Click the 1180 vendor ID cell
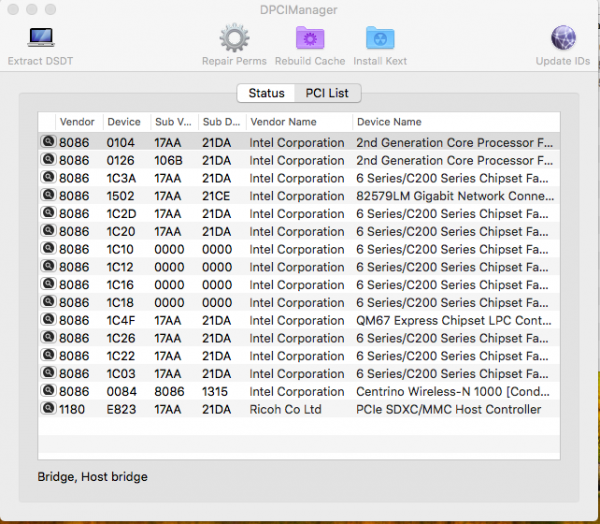The width and height of the screenshot is (600, 524). click(72, 410)
